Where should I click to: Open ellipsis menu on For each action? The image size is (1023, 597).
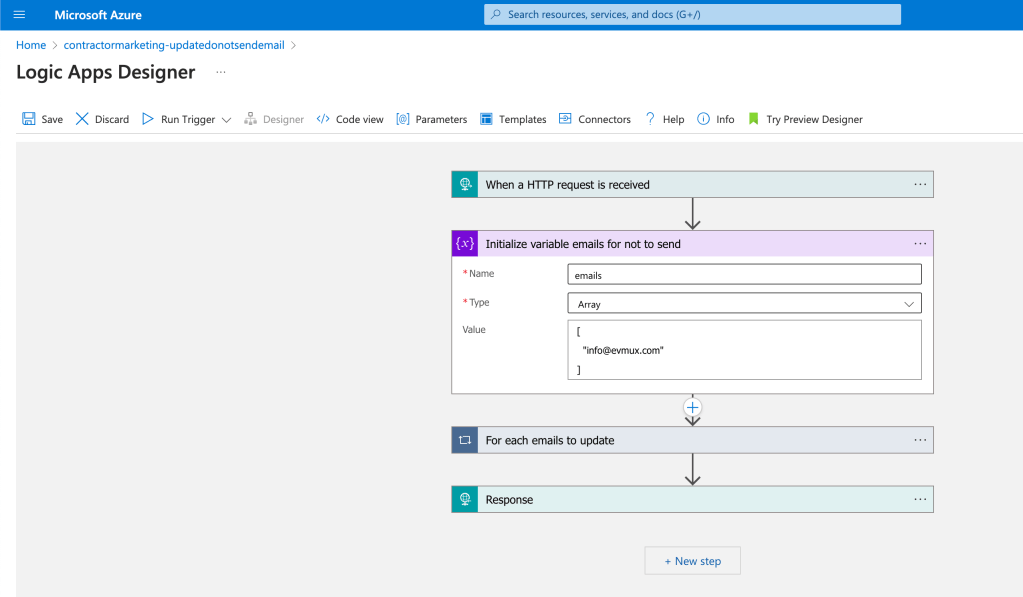coord(920,440)
